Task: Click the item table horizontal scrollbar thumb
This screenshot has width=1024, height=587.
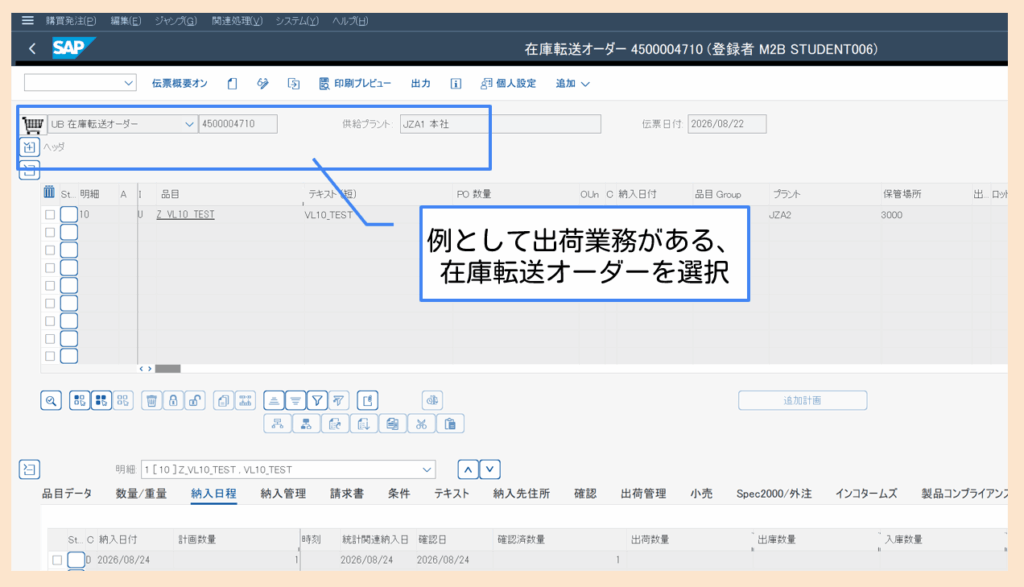Action: pos(168,369)
